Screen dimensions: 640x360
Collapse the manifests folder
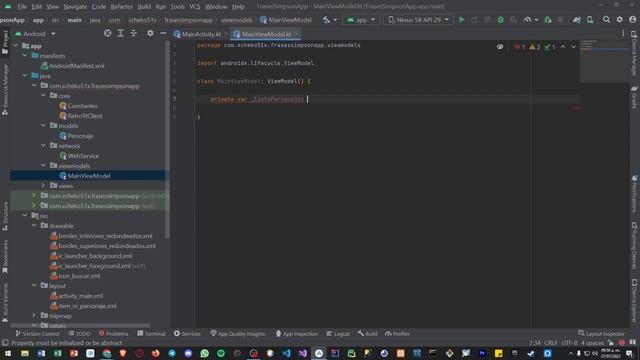click(x=25, y=56)
